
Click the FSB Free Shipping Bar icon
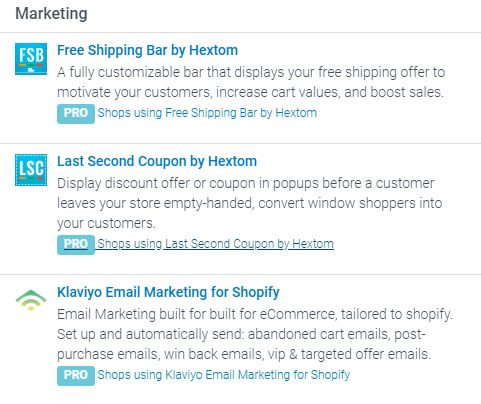[x=31, y=59]
